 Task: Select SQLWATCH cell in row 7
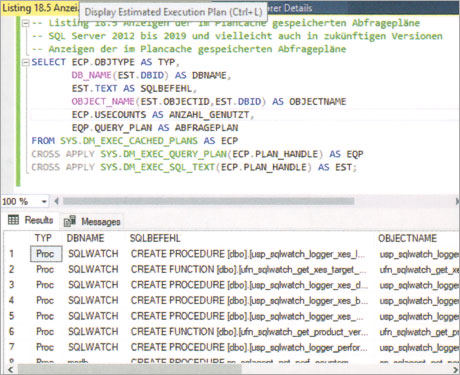tap(93, 347)
